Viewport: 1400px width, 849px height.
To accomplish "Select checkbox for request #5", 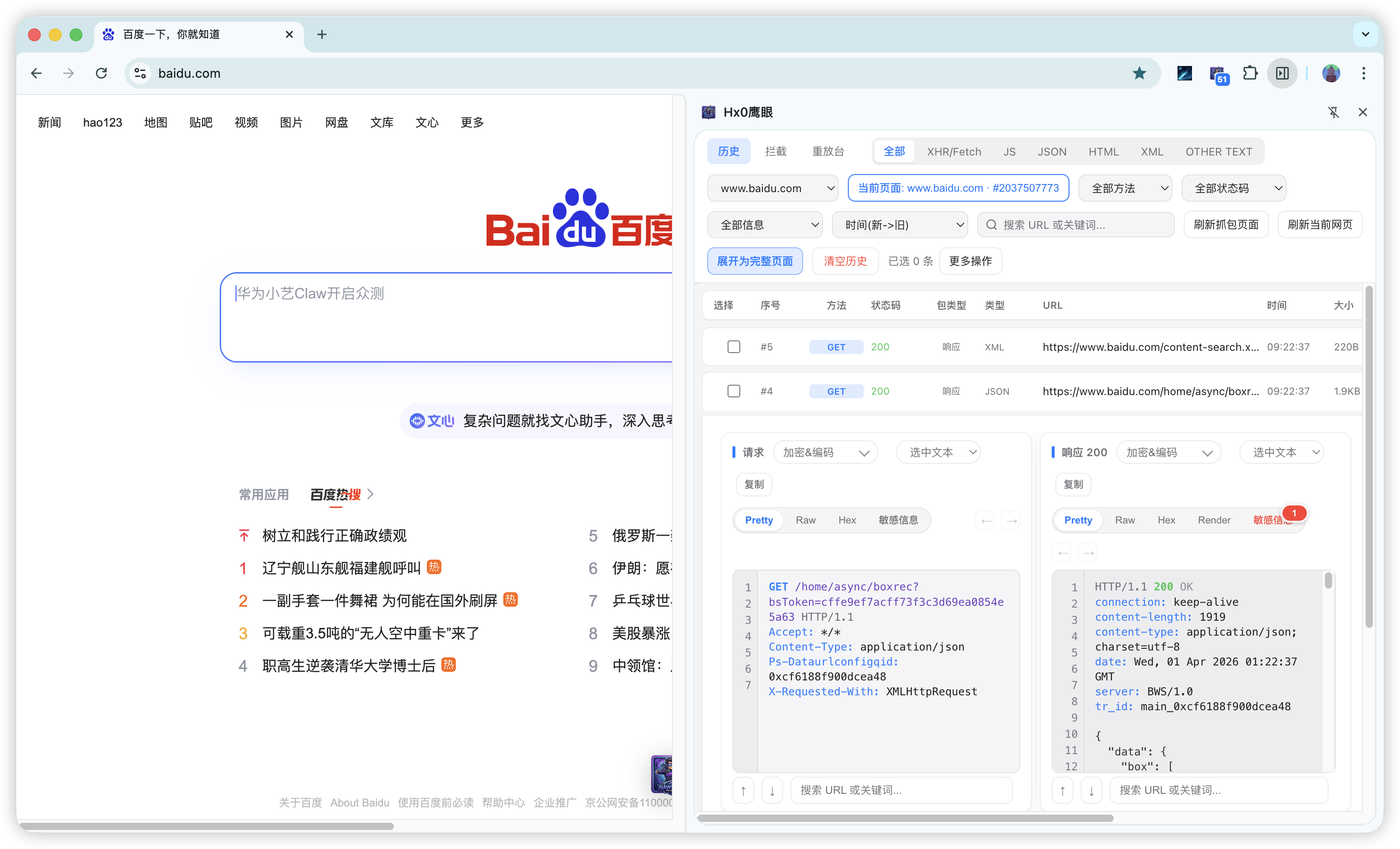I will coord(733,347).
